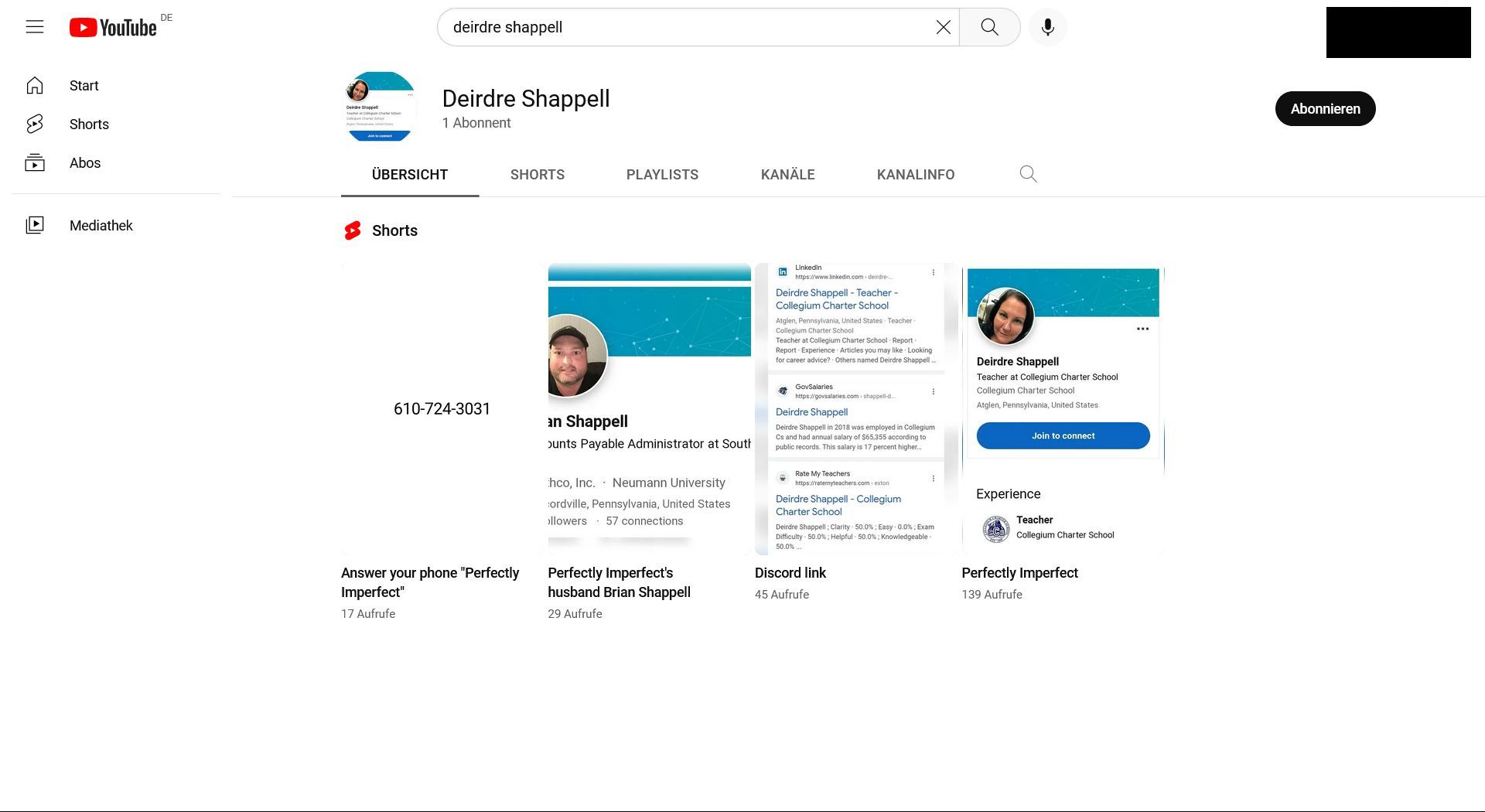
Task: Click the Deirdre Shappell channel name heading
Action: [x=526, y=99]
